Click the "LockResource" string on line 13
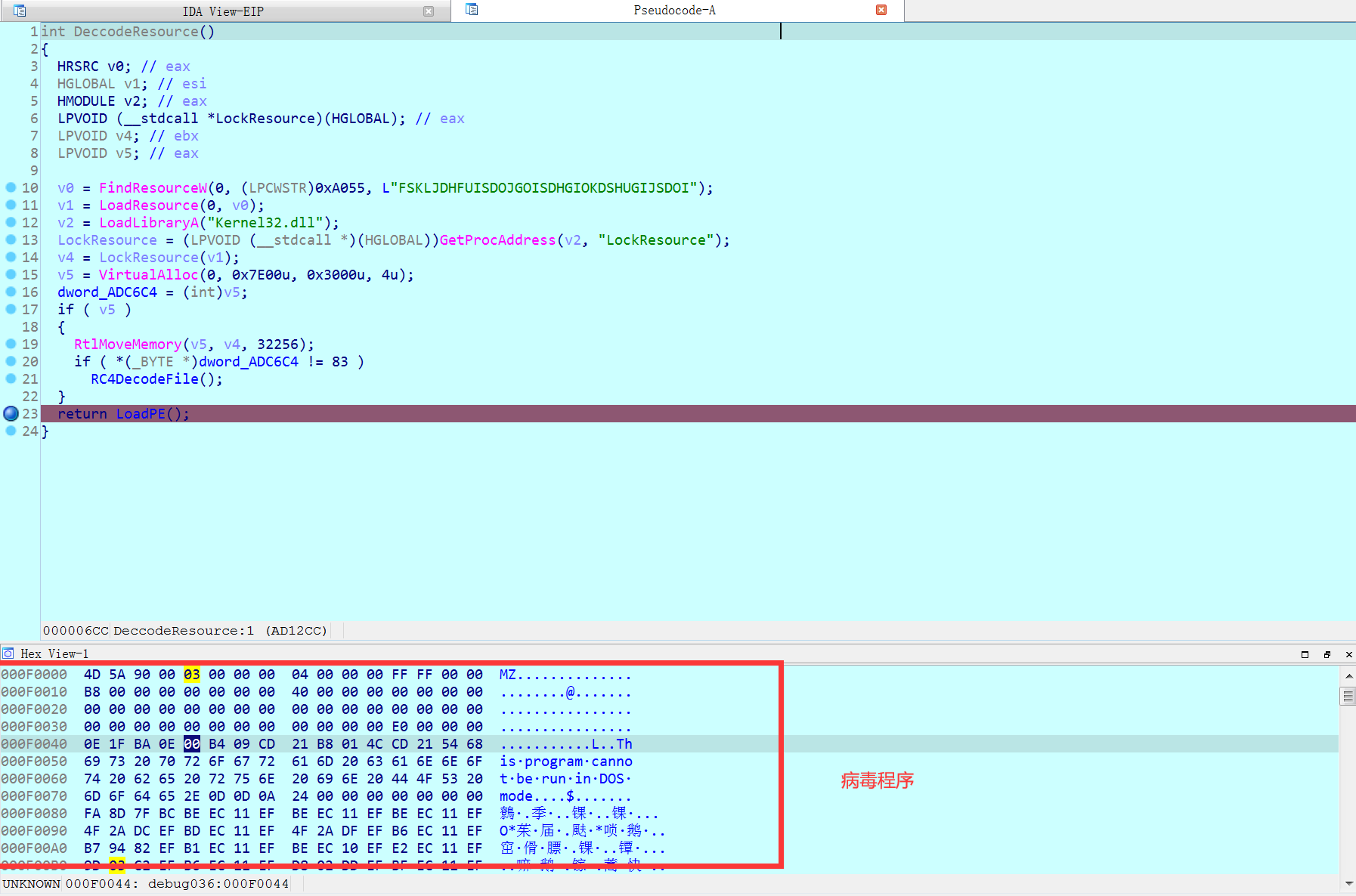Image resolution: width=1356 pixels, height=896 pixels. point(656,240)
